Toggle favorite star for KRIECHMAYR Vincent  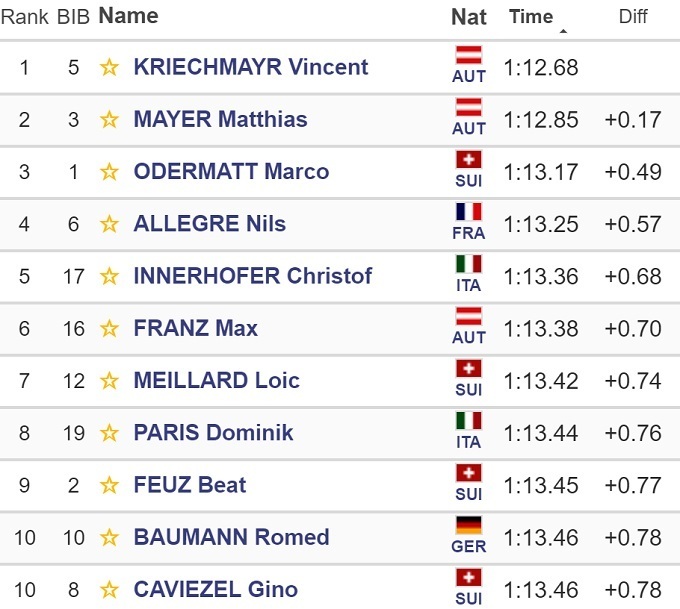tap(109, 68)
